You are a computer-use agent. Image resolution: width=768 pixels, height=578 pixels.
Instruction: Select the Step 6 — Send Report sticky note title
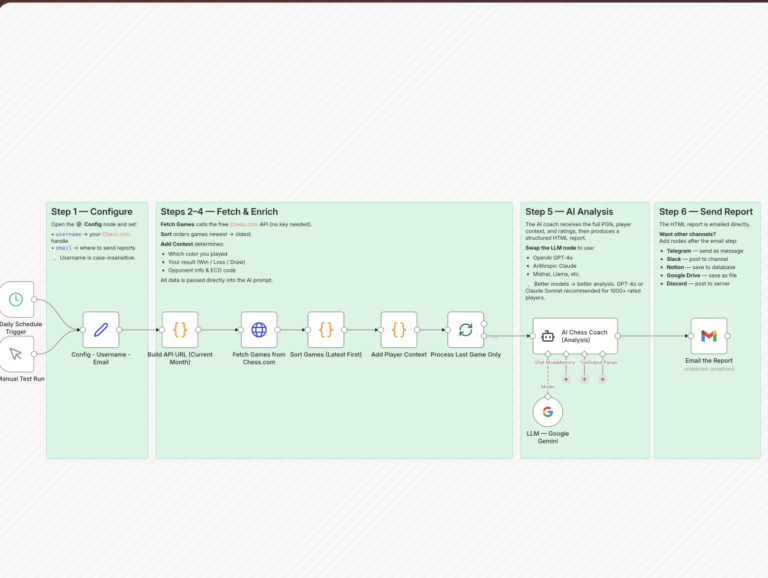pos(706,212)
